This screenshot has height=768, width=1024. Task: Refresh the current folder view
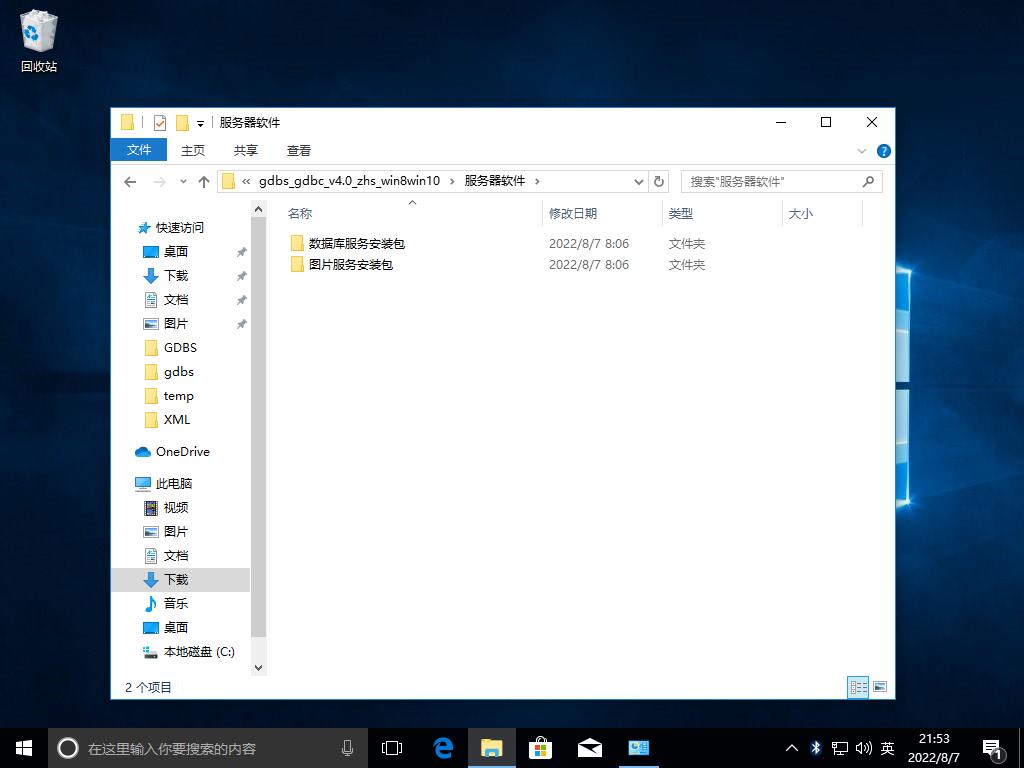click(658, 181)
